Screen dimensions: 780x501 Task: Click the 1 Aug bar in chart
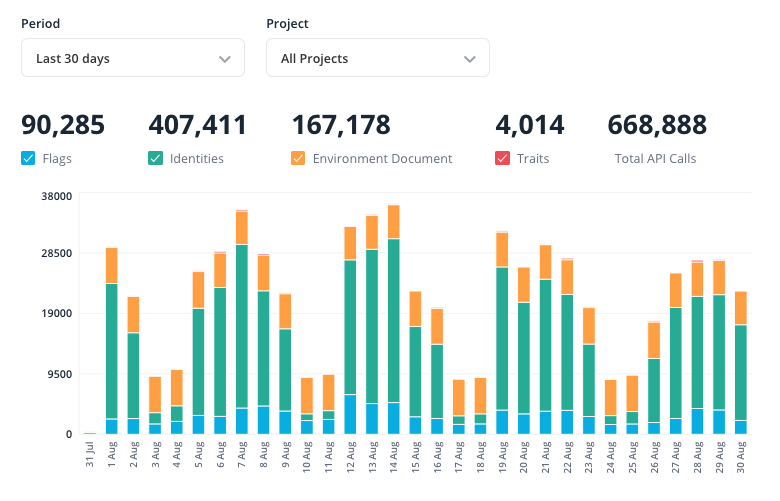(x=112, y=340)
